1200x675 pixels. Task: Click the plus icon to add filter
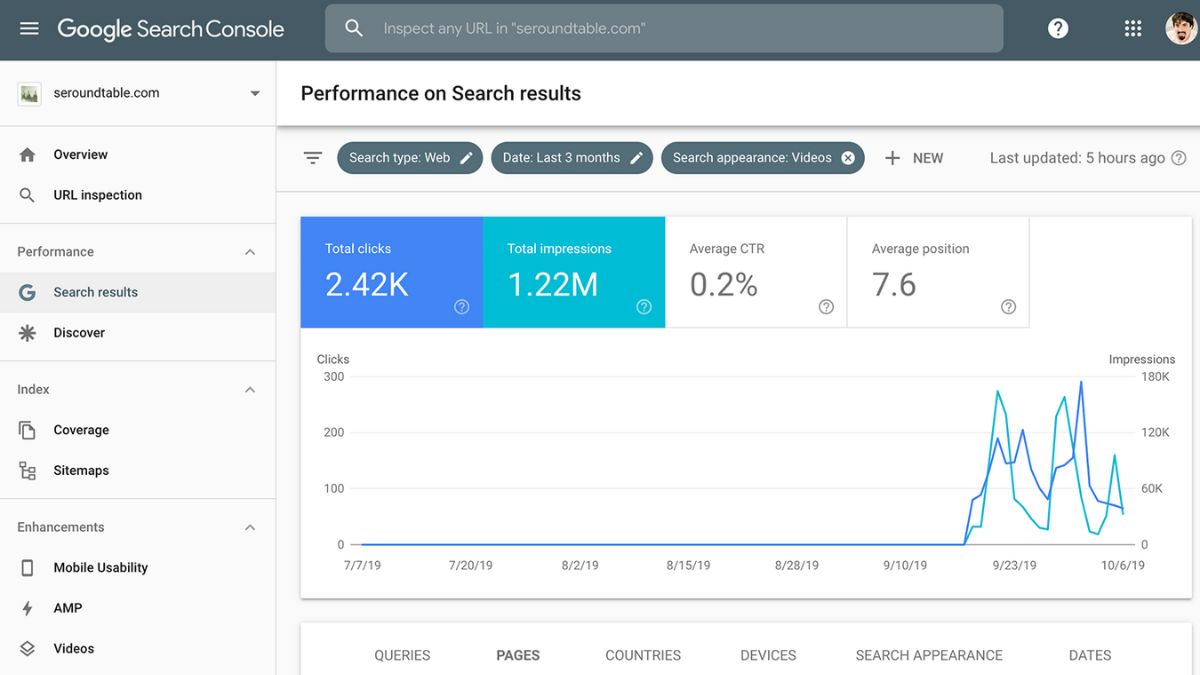[x=892, y=158]
